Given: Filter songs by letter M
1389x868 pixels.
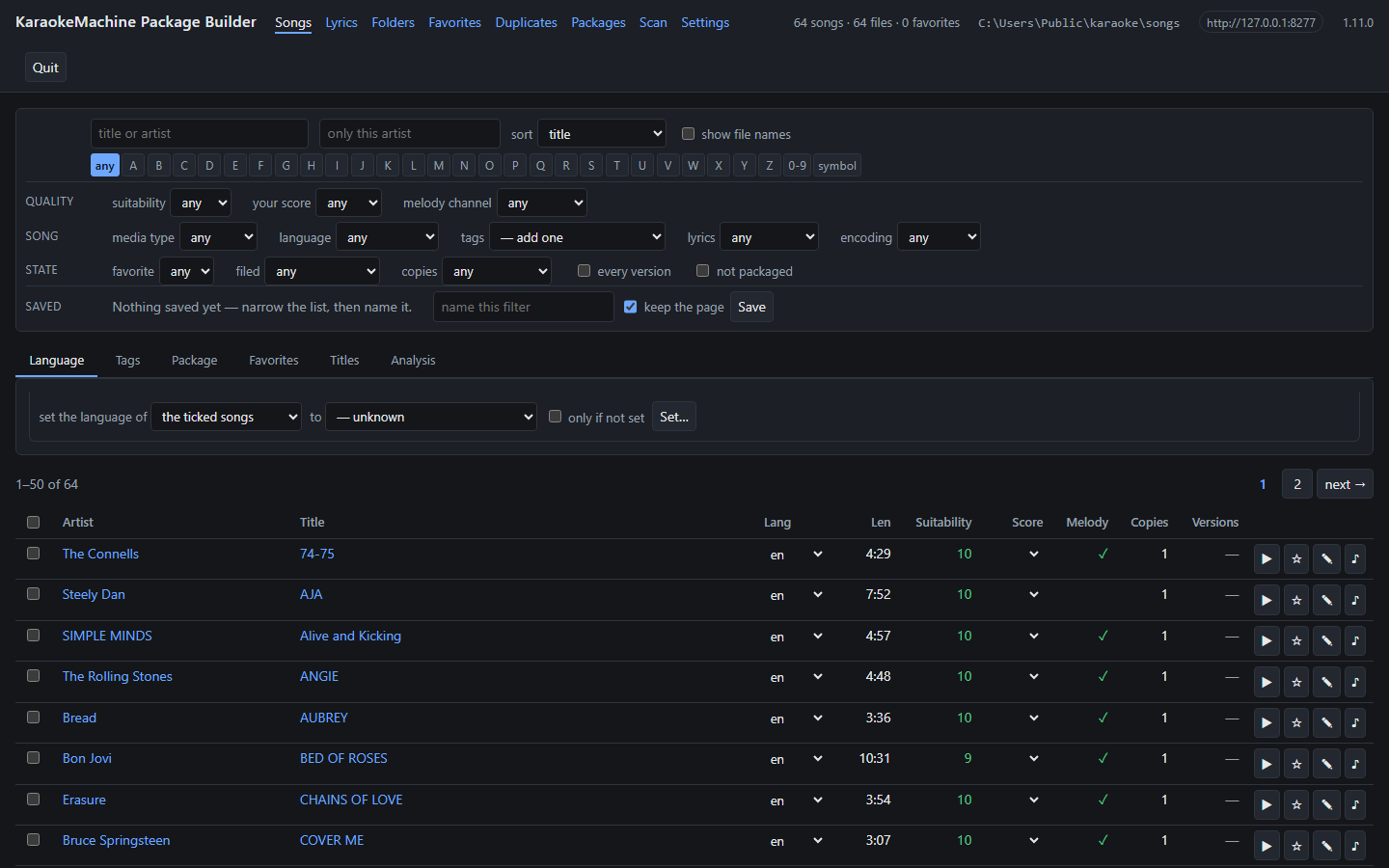Looking at the screenshot, I should 439,165.
